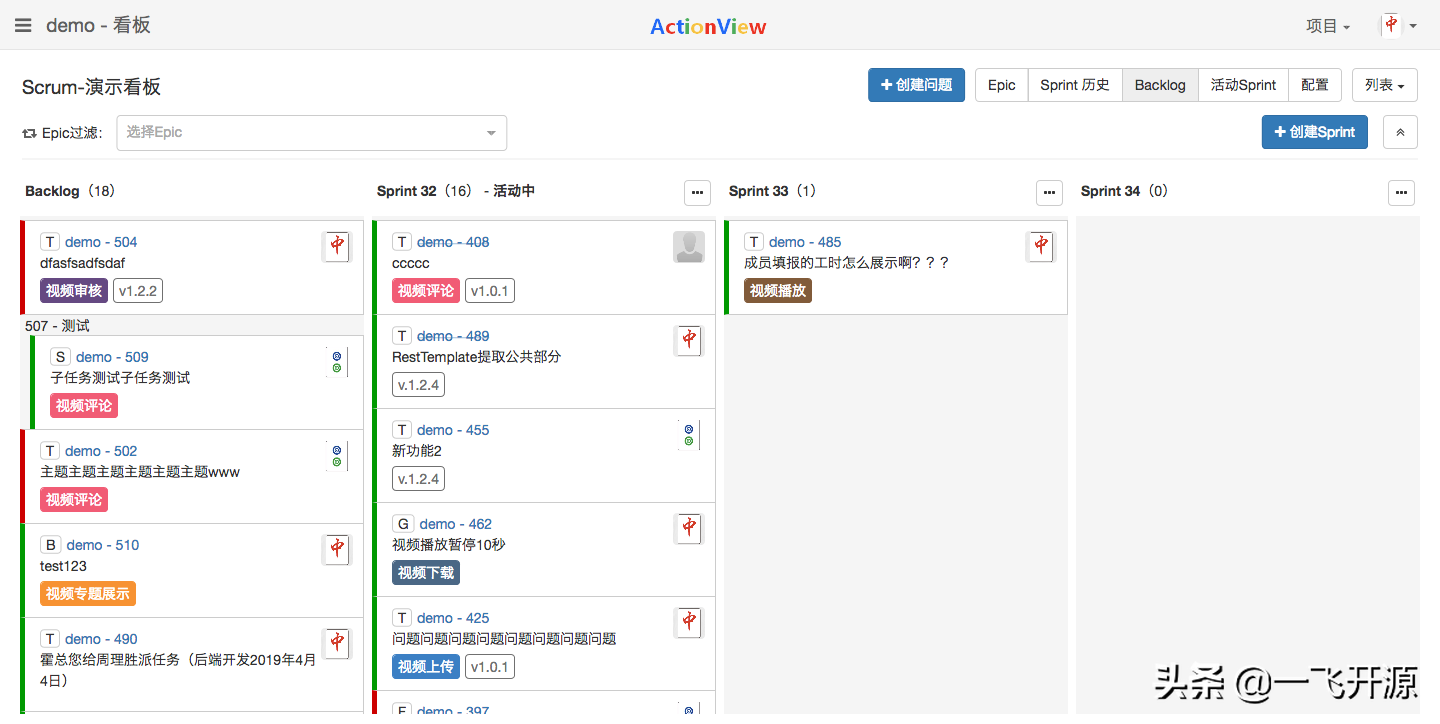
Task: Click the 创建问题 button
Action: click(917, 85)
